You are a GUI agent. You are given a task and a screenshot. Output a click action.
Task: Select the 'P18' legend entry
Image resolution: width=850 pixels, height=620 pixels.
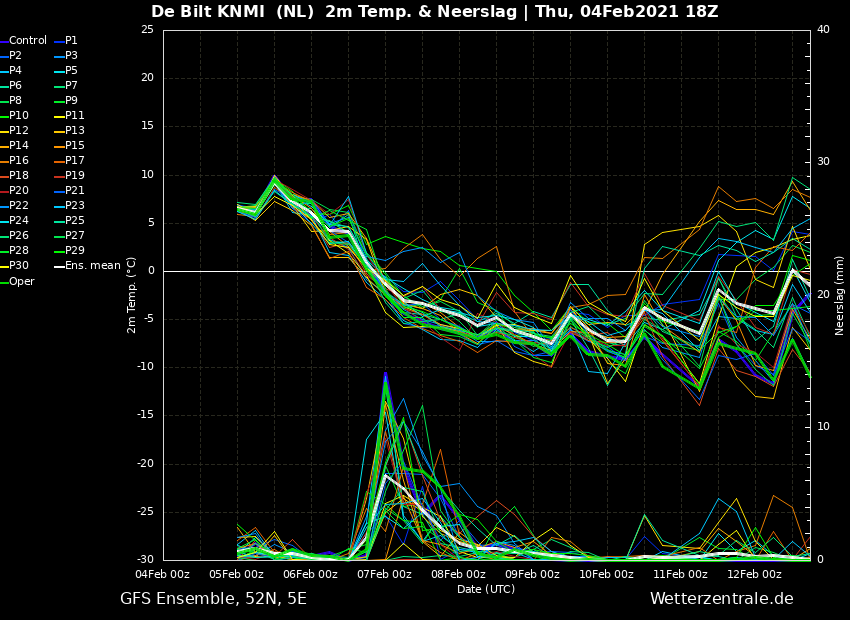(x=15, y=176)
